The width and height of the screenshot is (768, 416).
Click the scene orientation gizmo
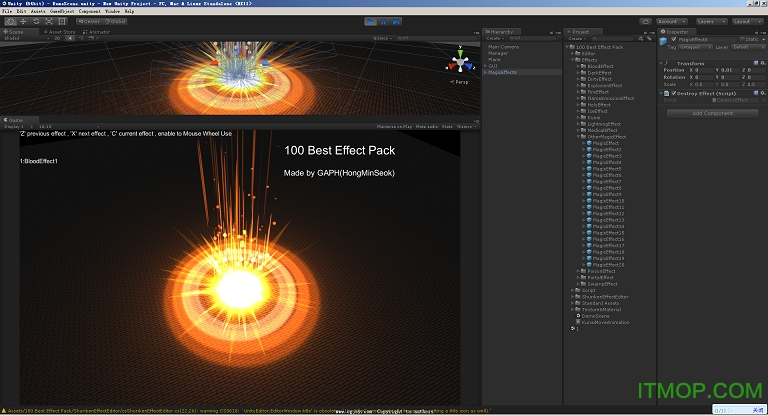[460, 62]
